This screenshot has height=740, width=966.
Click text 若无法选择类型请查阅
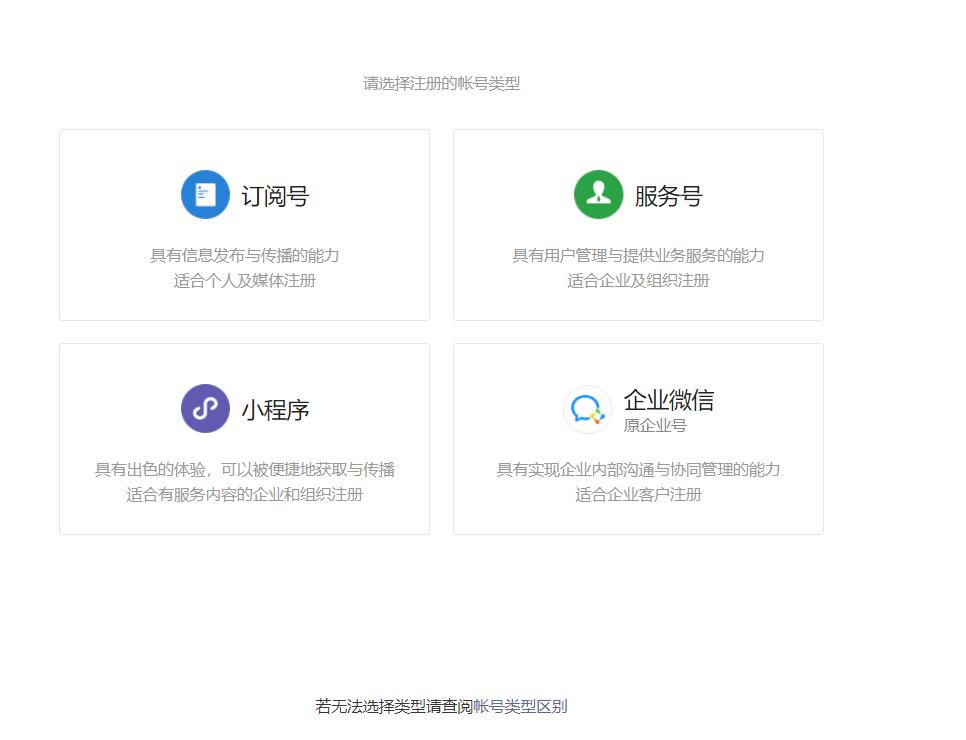point(394,706)
